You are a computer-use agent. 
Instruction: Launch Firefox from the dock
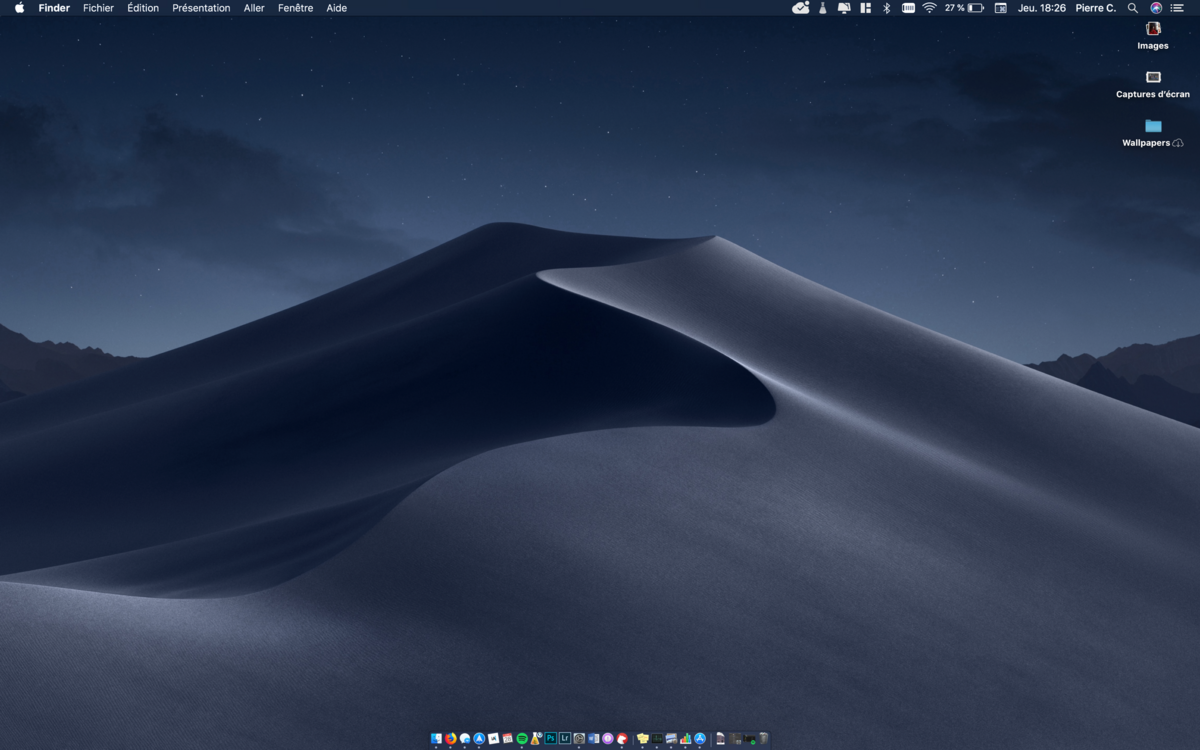450,738
